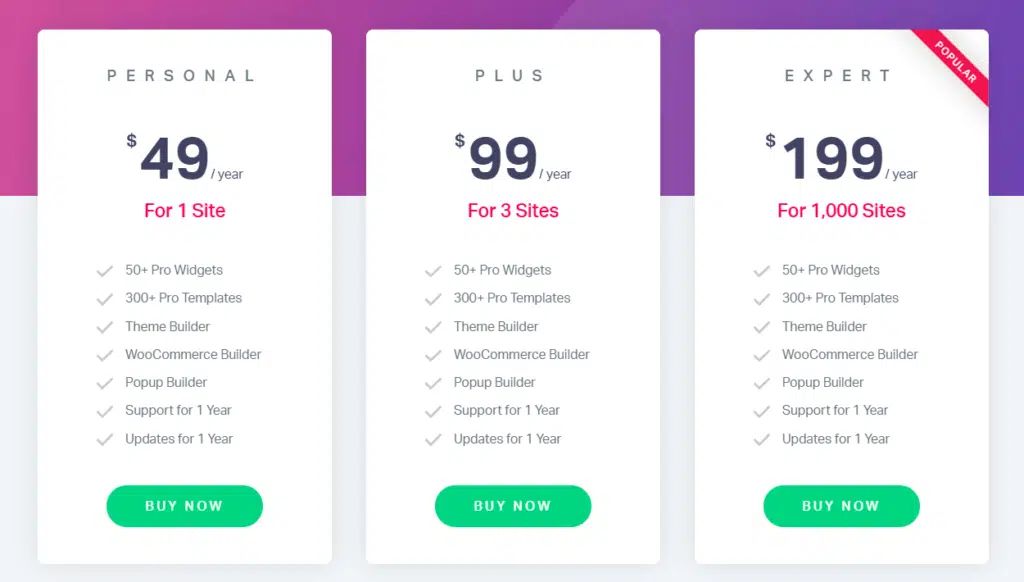
Task: Click checkmark beside Personal 50+ Pro Widgets
Action: coord(104,270)
